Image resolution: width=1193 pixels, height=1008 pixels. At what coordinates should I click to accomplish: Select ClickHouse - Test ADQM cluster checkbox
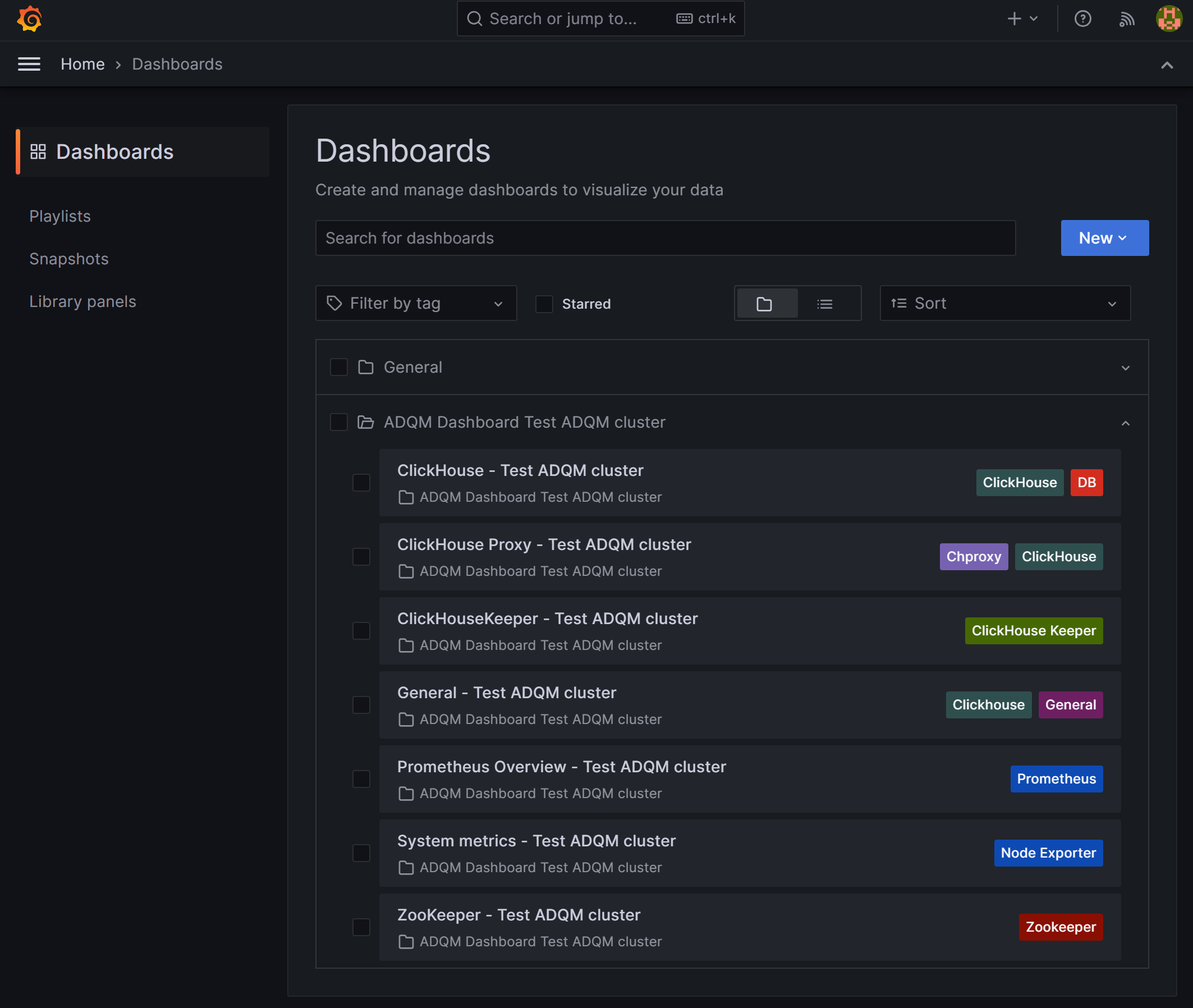click(x=361, y=483)
